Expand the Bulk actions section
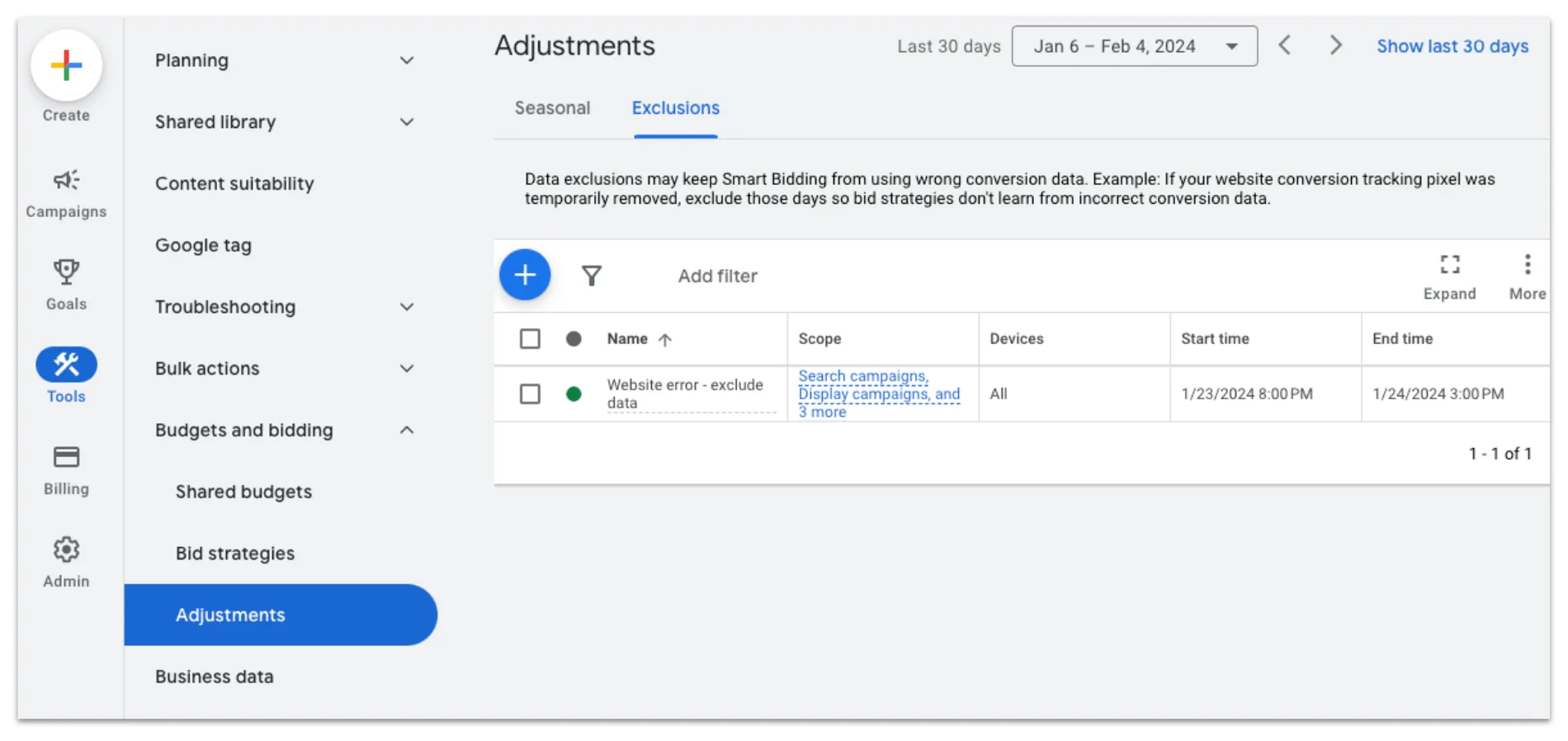Image resolution: width=1568 pixels, height=741 pixels. [x=407, y=369]
